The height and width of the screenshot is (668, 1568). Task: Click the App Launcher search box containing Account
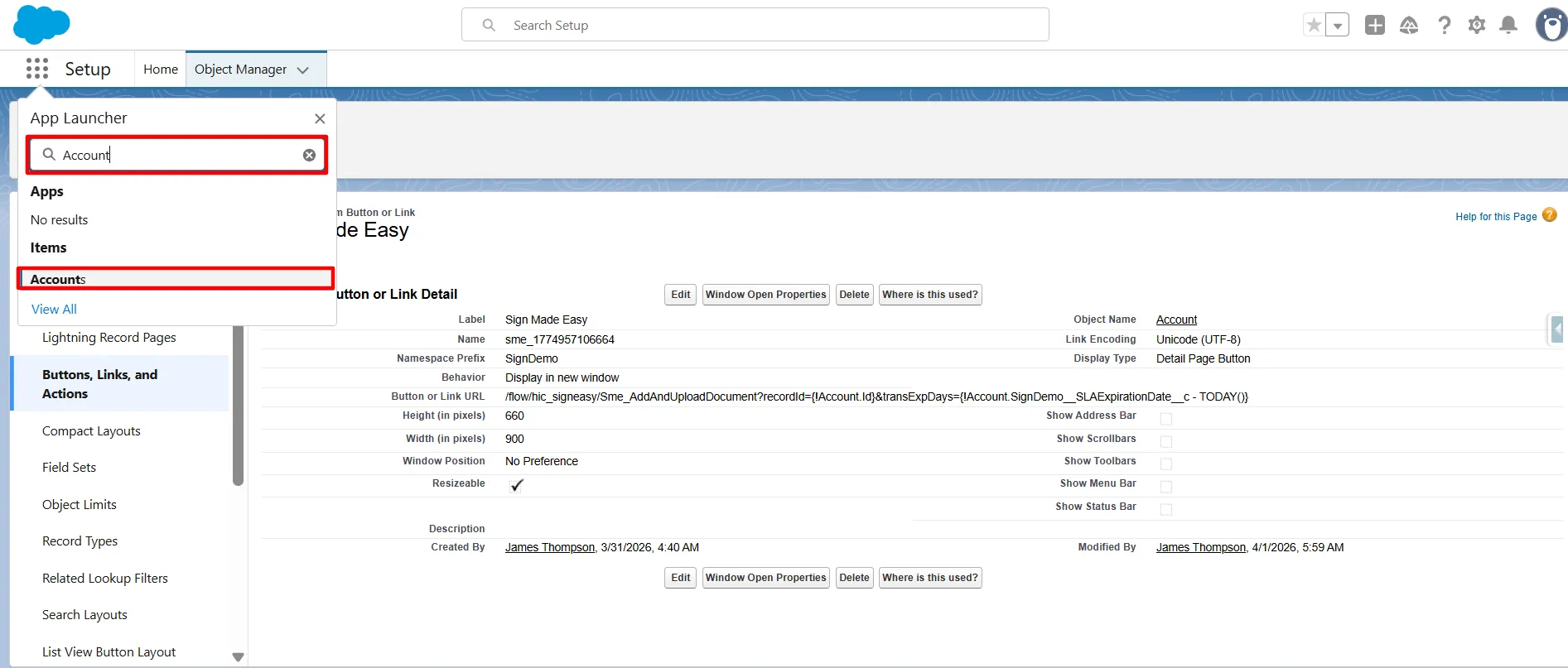click(x=177, y=155)
